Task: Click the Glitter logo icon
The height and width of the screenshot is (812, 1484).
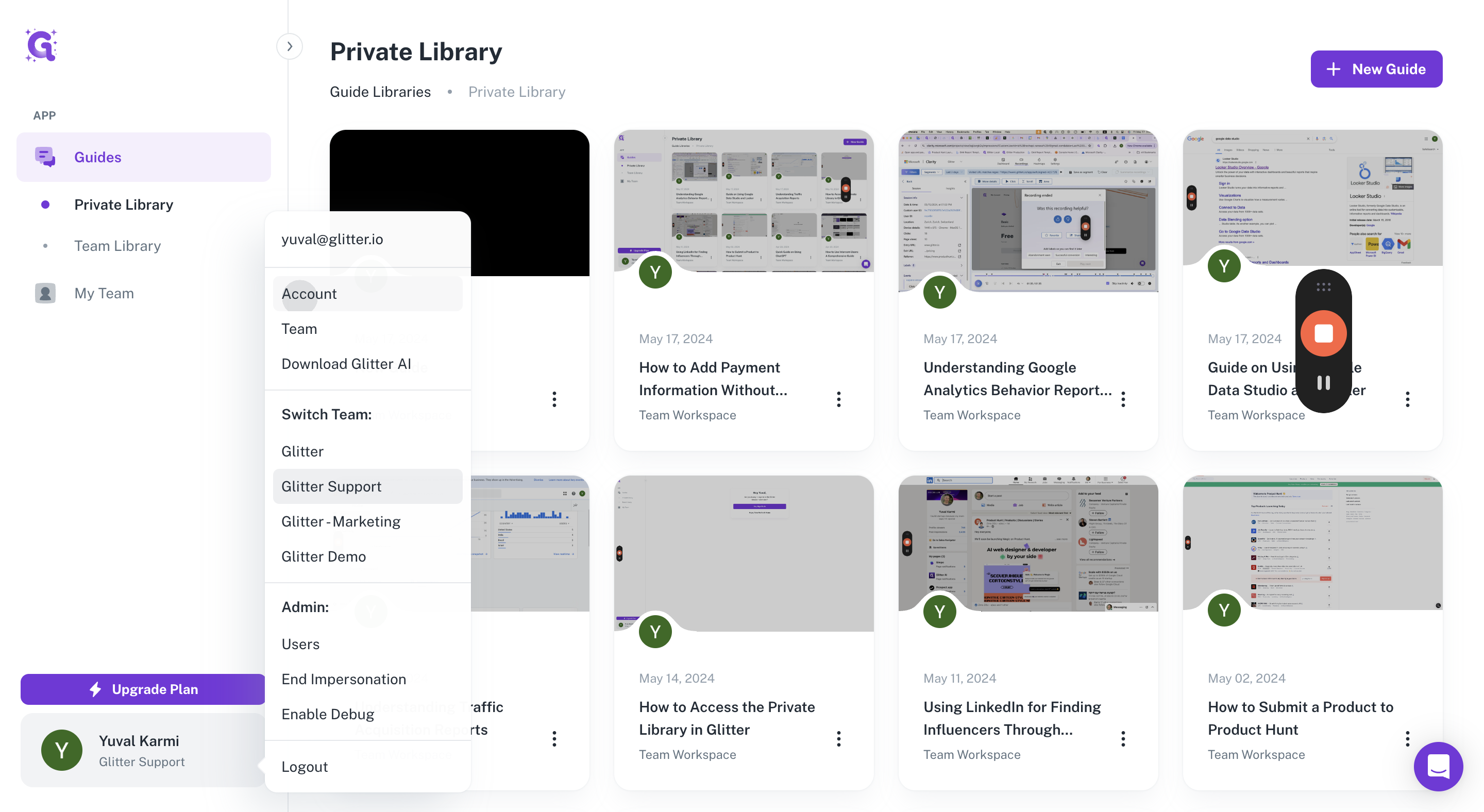Action: 41,45
